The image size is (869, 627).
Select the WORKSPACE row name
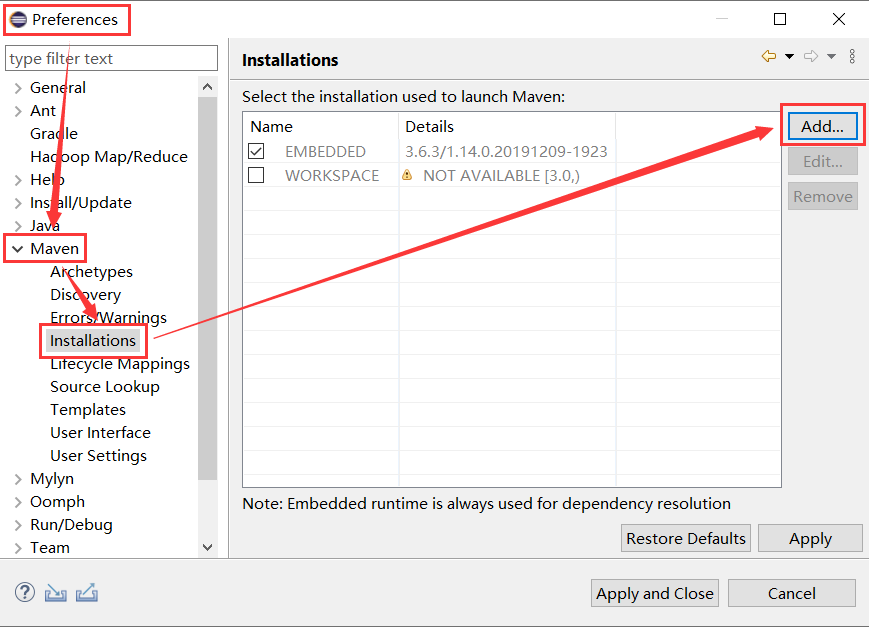tap(332, 176)
